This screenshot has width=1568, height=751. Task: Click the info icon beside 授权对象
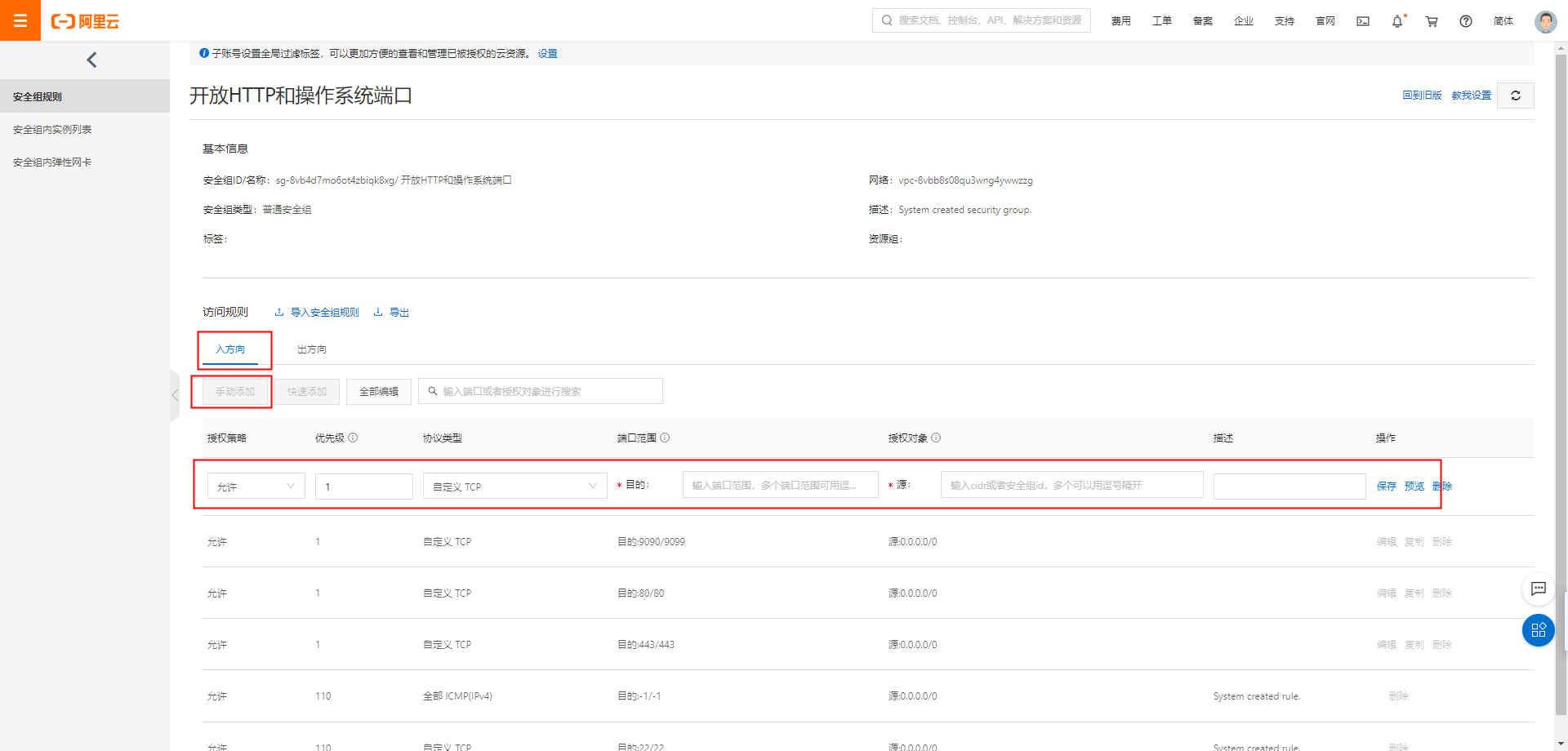click(936, 438)
